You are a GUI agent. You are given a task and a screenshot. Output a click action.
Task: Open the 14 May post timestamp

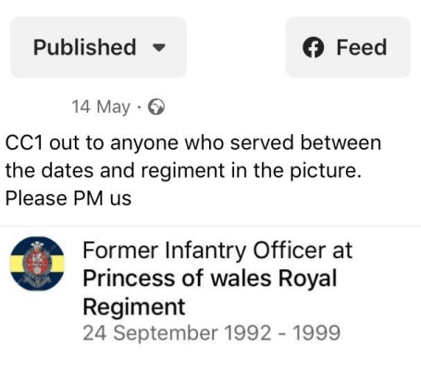(x=101, y=107)
